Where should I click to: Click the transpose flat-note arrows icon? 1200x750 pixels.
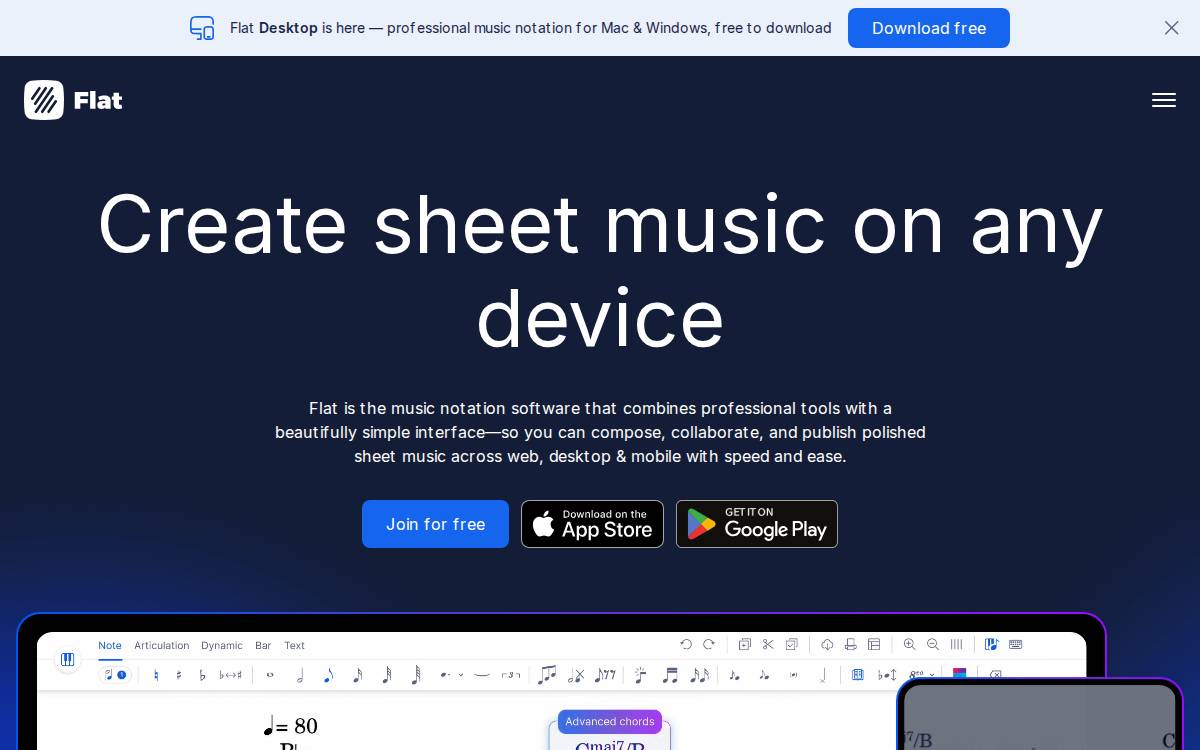click(x=887, y=675)
